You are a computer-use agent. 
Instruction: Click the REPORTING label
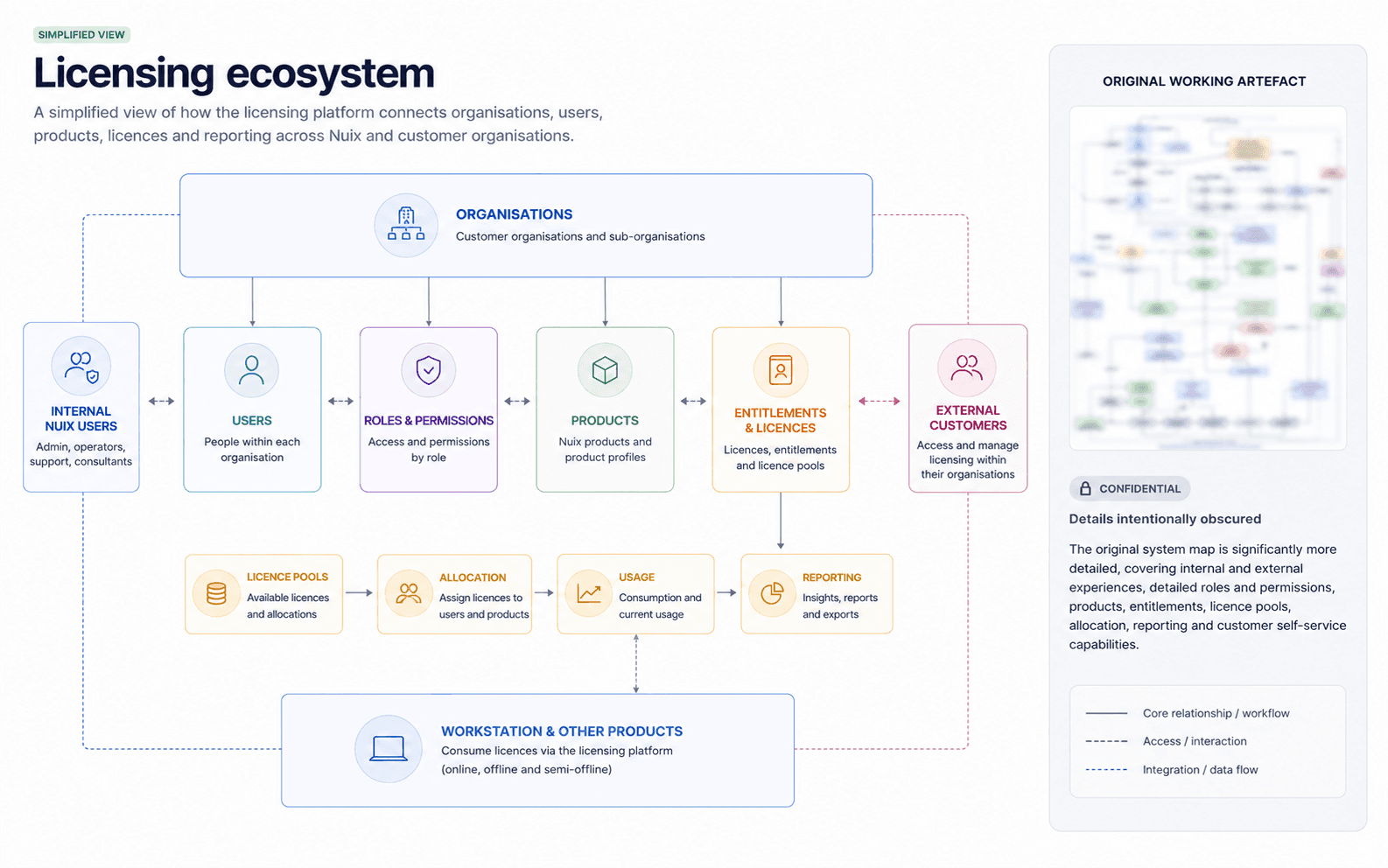coord(831,578)
